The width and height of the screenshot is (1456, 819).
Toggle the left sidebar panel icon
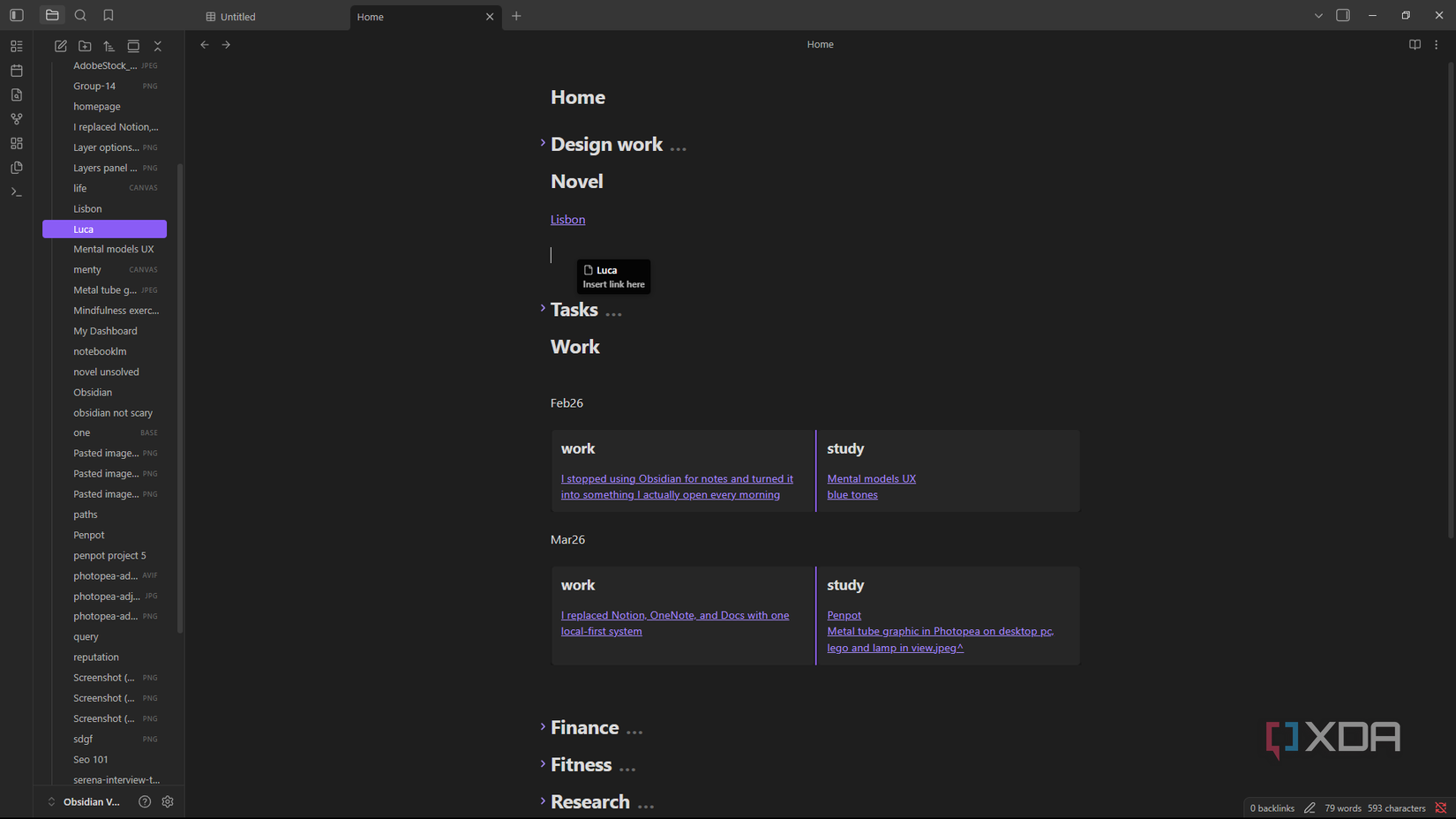pyautogui.click(x=16, y=15)
